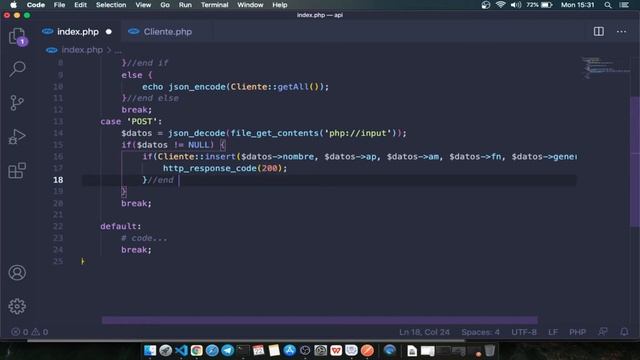Image resolution: width=640 pixels, height=360 pixels.
Task: Click errors and warnings count in status bar
Action: tap(29, 332)
